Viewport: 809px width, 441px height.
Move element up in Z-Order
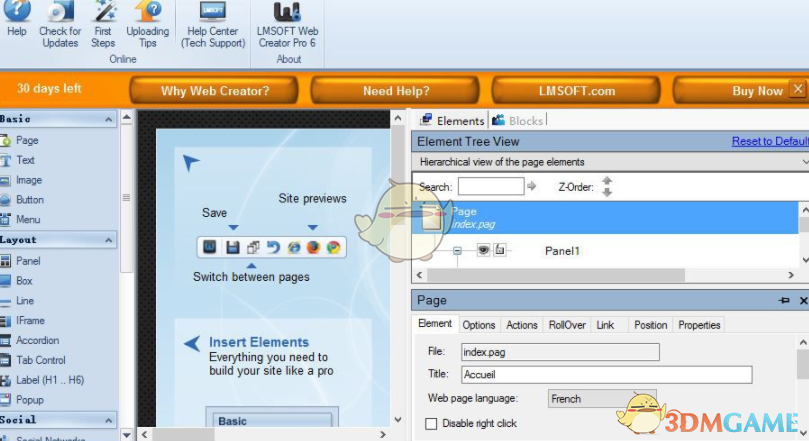coord(607,181)
